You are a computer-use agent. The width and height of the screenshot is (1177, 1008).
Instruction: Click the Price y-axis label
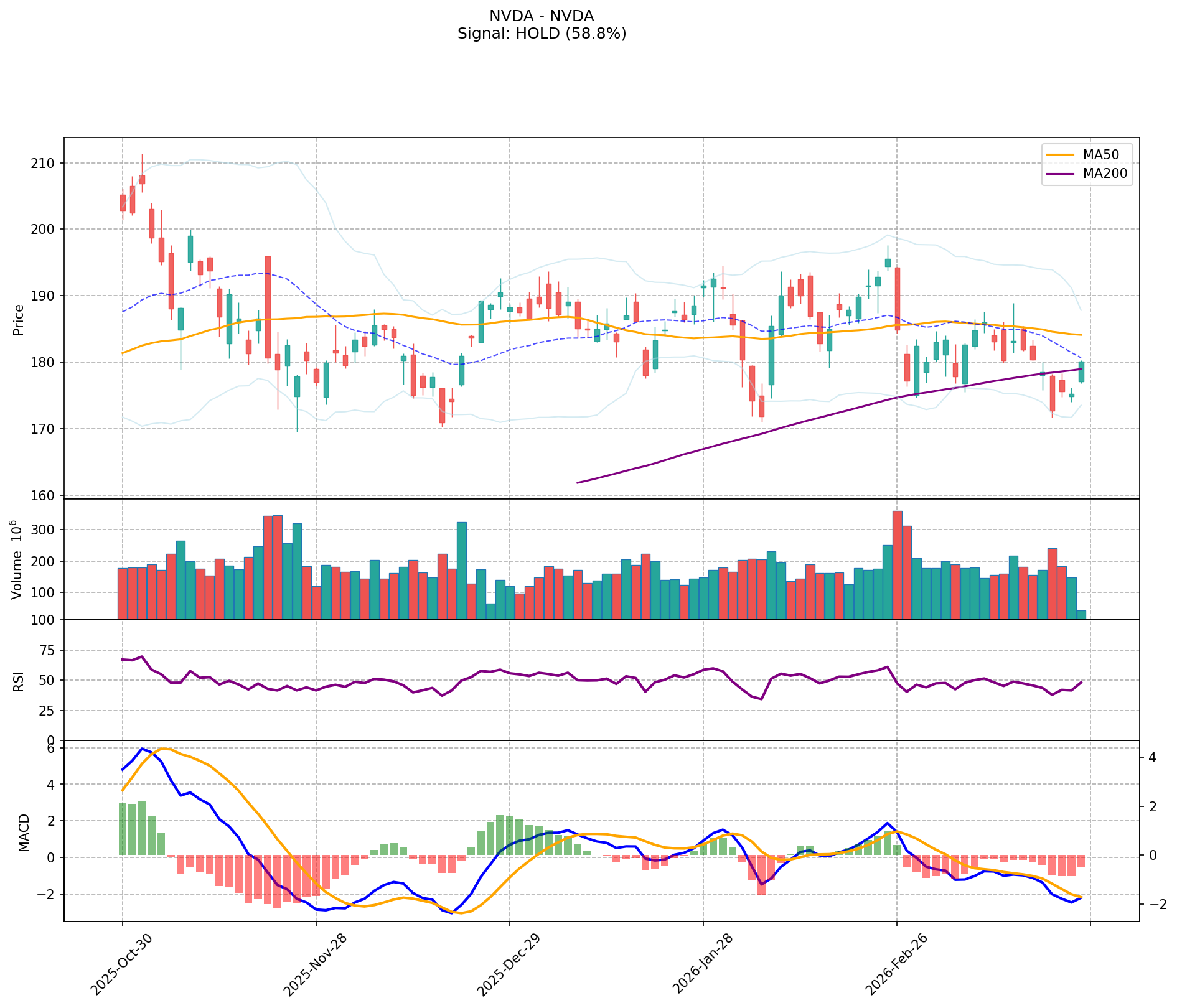[x=19, y=319]
